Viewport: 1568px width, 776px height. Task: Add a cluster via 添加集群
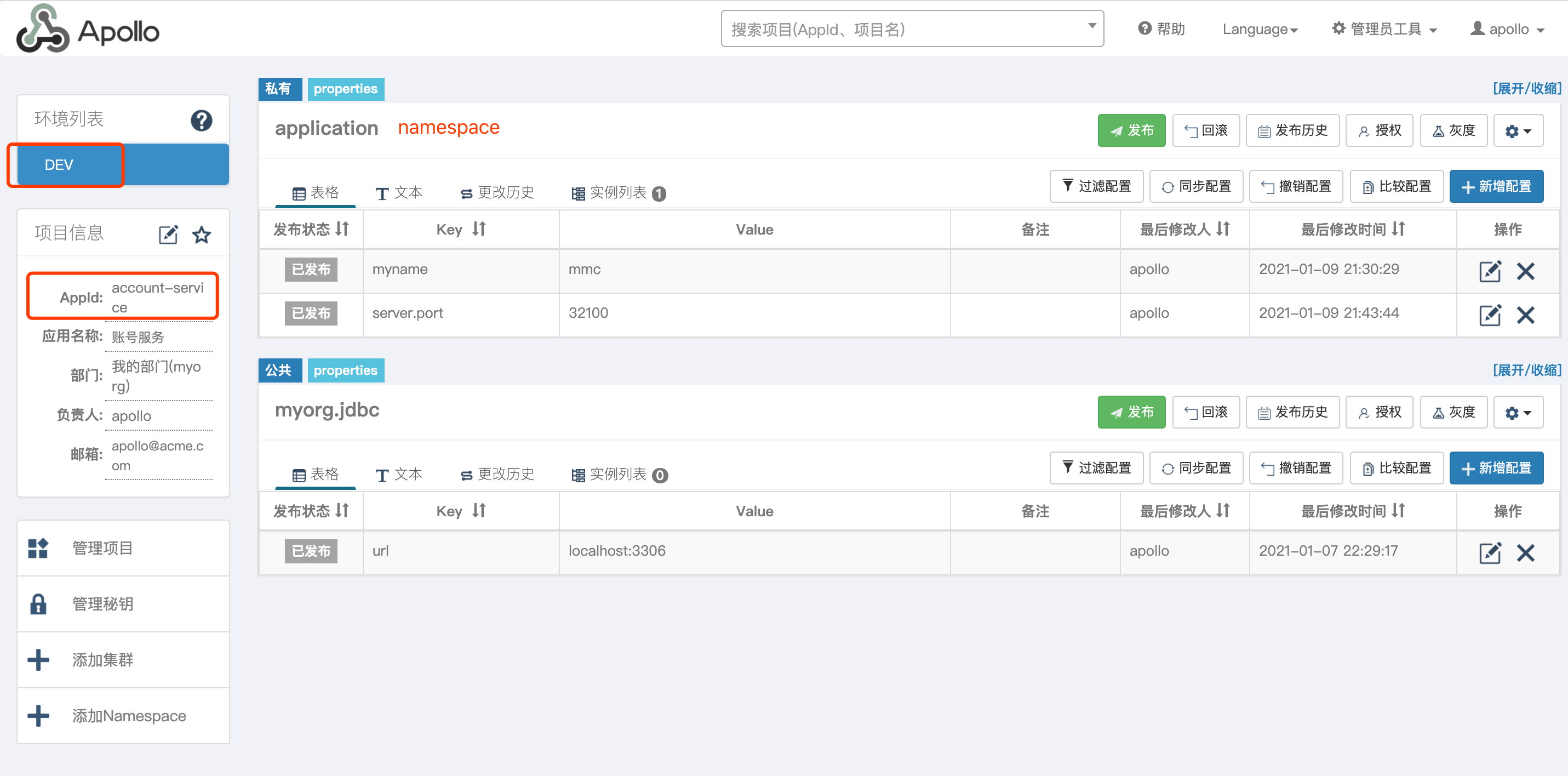(104, 660)
